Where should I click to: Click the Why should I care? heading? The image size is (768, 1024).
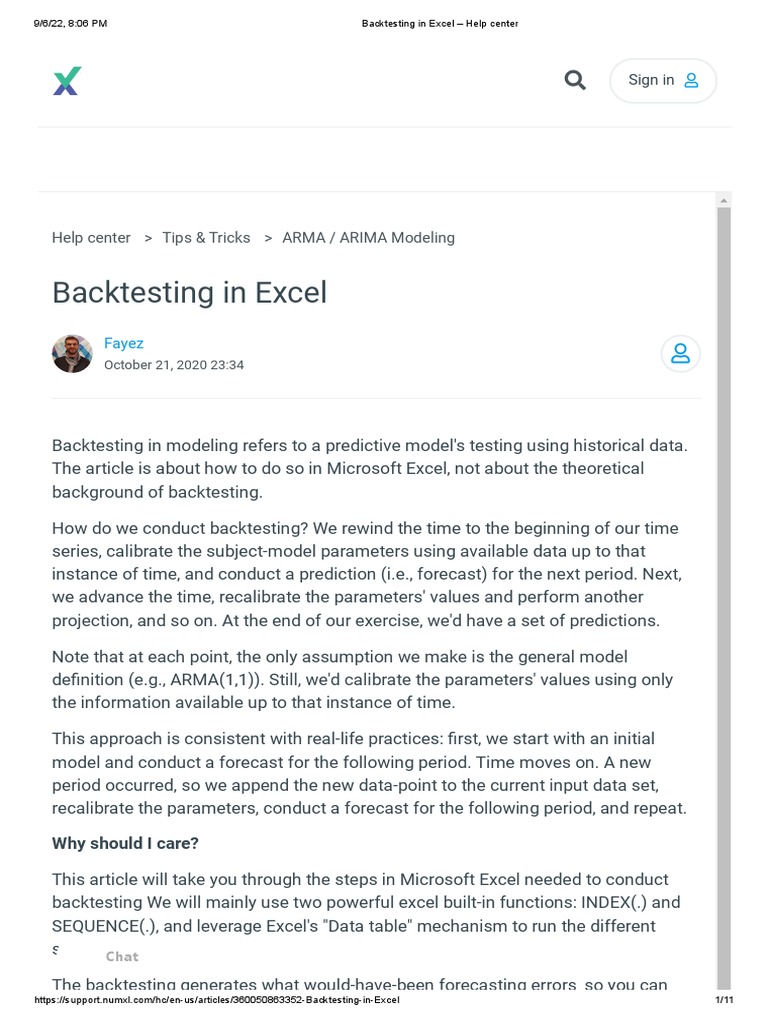point(125,843)
